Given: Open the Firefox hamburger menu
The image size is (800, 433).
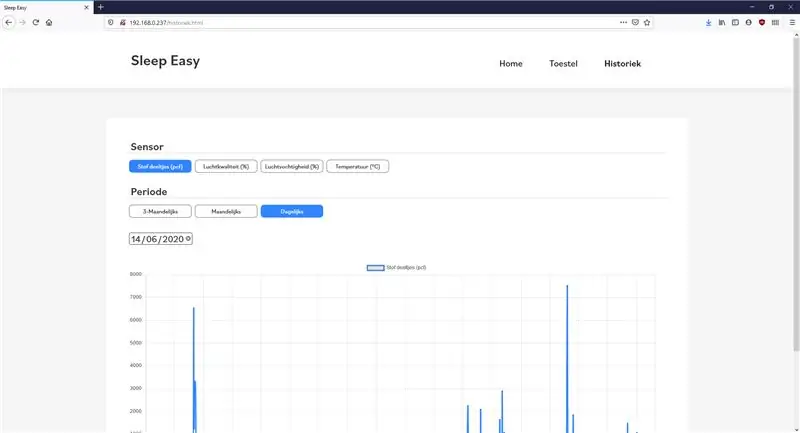Looking at the screenshot, I should [x=792, y=22].
